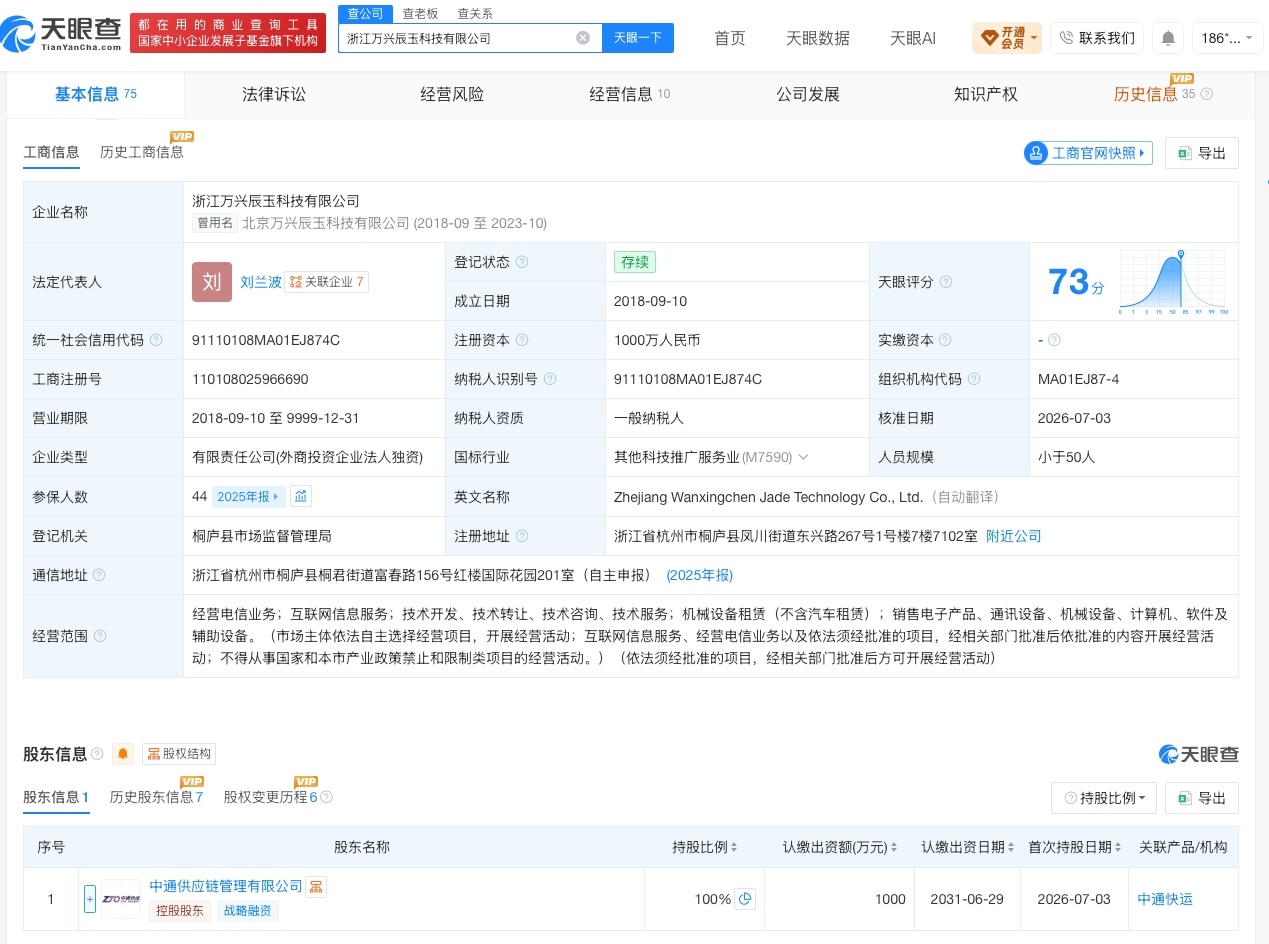
Task: Open the 持股比例 filter dropdown
Action: [1104, 798]
